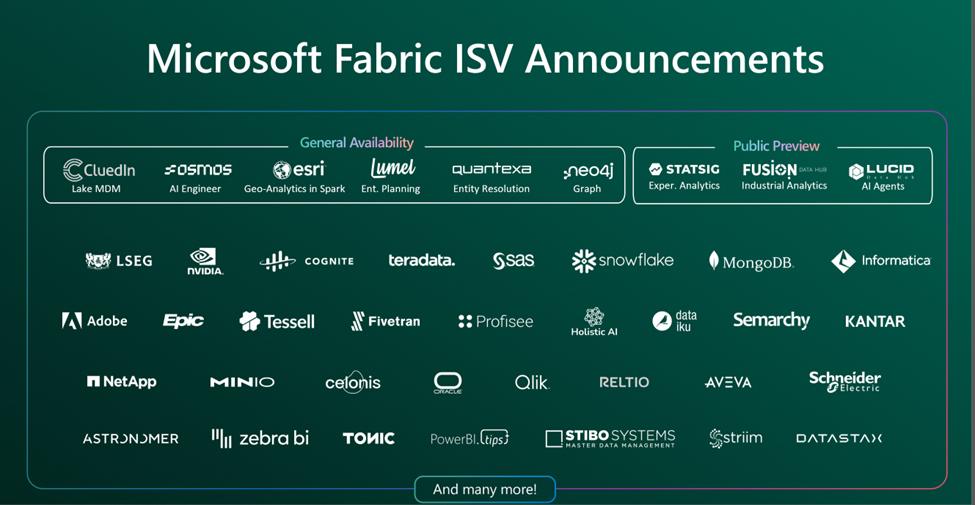The width and height of the screenshot is (975, 505).
Task: Pick the celonis logo
Action: (x=353, y=382)
